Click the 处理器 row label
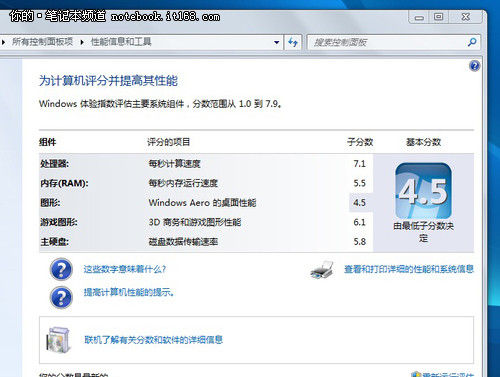 (54, 164)
